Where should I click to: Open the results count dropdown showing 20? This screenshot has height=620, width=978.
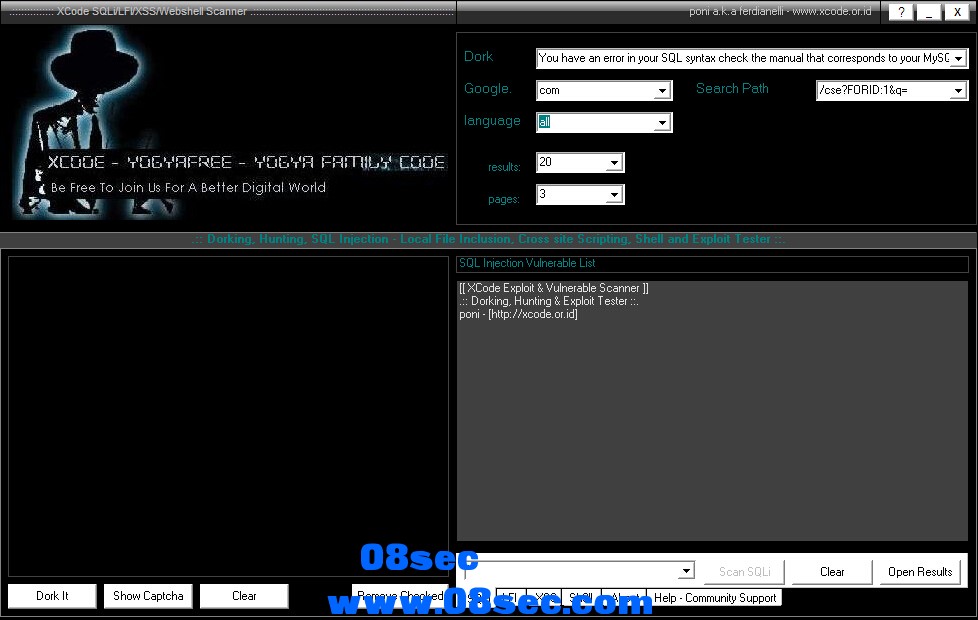pyautogui.click(x=614, y=163)
